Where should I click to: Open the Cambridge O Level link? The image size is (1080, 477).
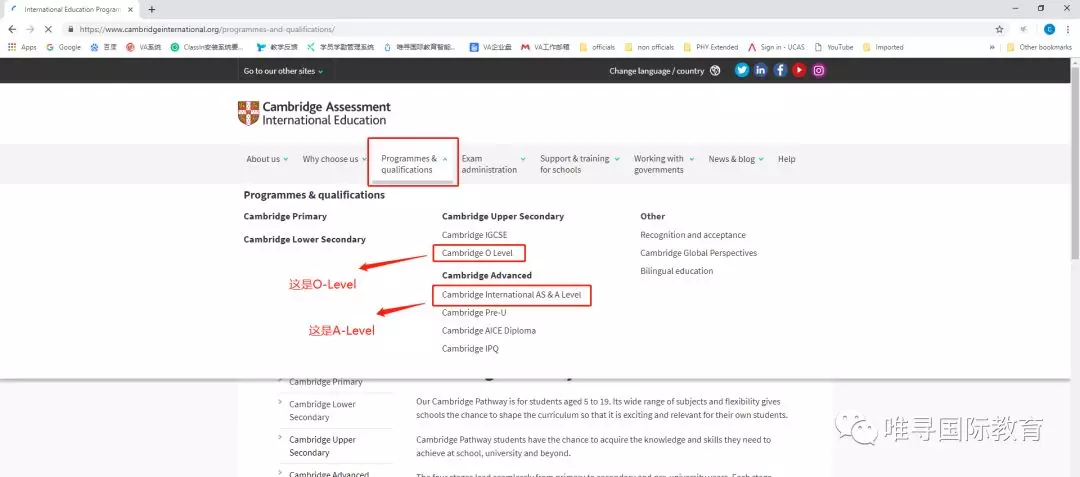click(x=477, y=253)
